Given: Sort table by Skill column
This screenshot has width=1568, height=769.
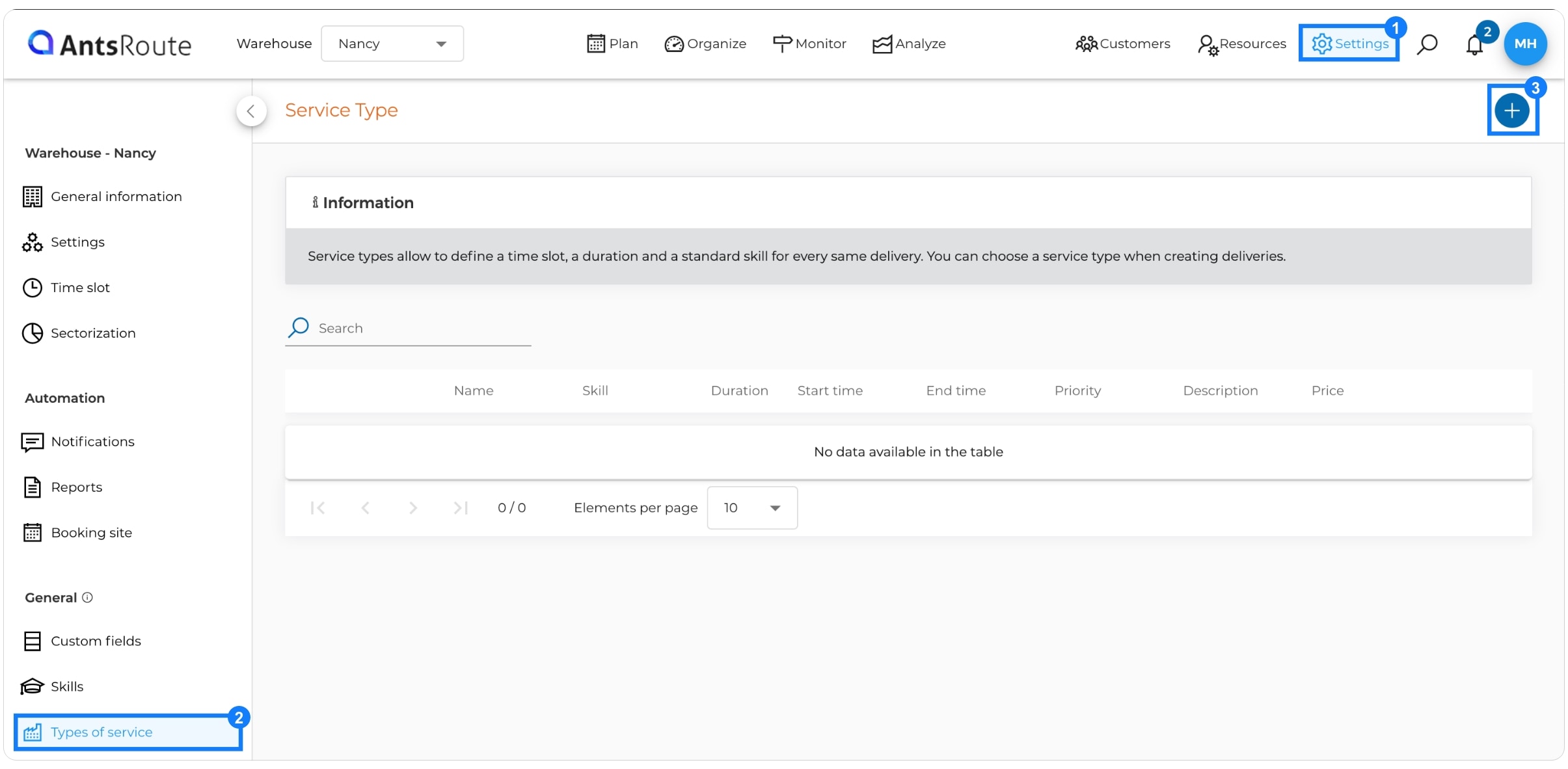Looking at the screenshot, I should pyautogui.click(x=595, y=390).
